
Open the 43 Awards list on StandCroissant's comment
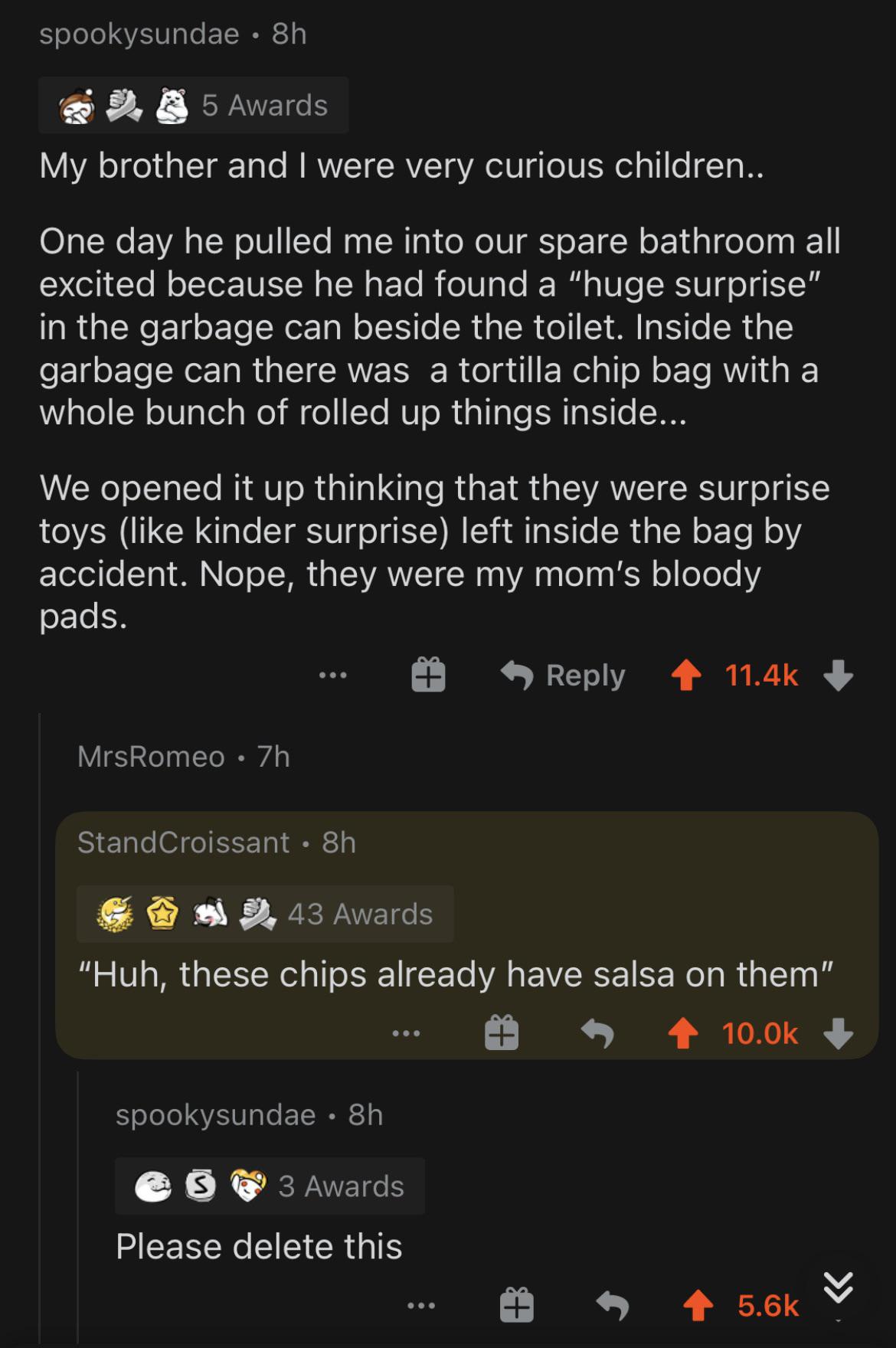pos(265,914)
